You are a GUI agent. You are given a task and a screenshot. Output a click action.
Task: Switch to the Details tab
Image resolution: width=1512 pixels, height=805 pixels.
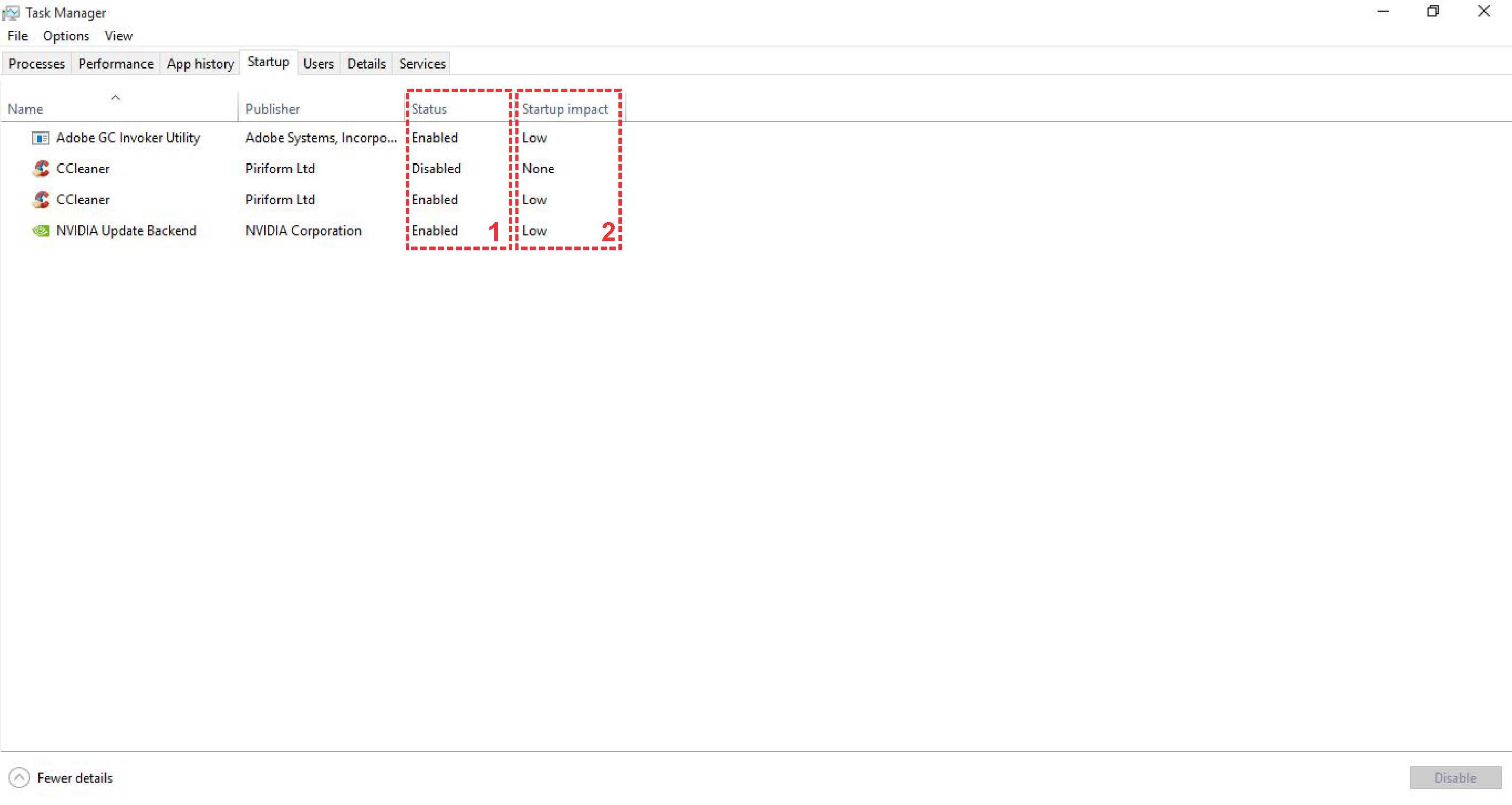pyautogui.click(x=366, y=63)
